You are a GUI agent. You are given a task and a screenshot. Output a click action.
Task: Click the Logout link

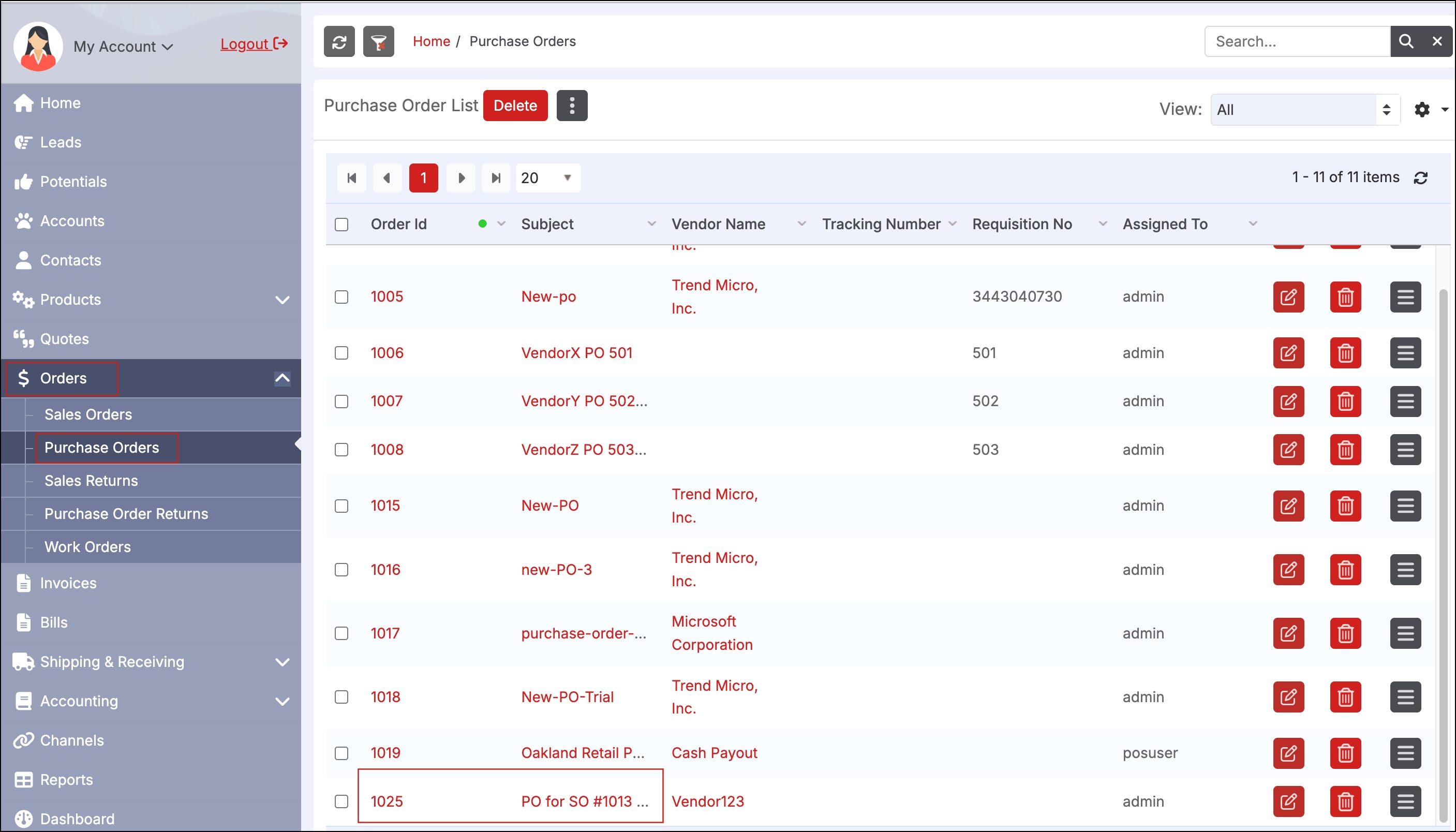click(x=254, y=43)
